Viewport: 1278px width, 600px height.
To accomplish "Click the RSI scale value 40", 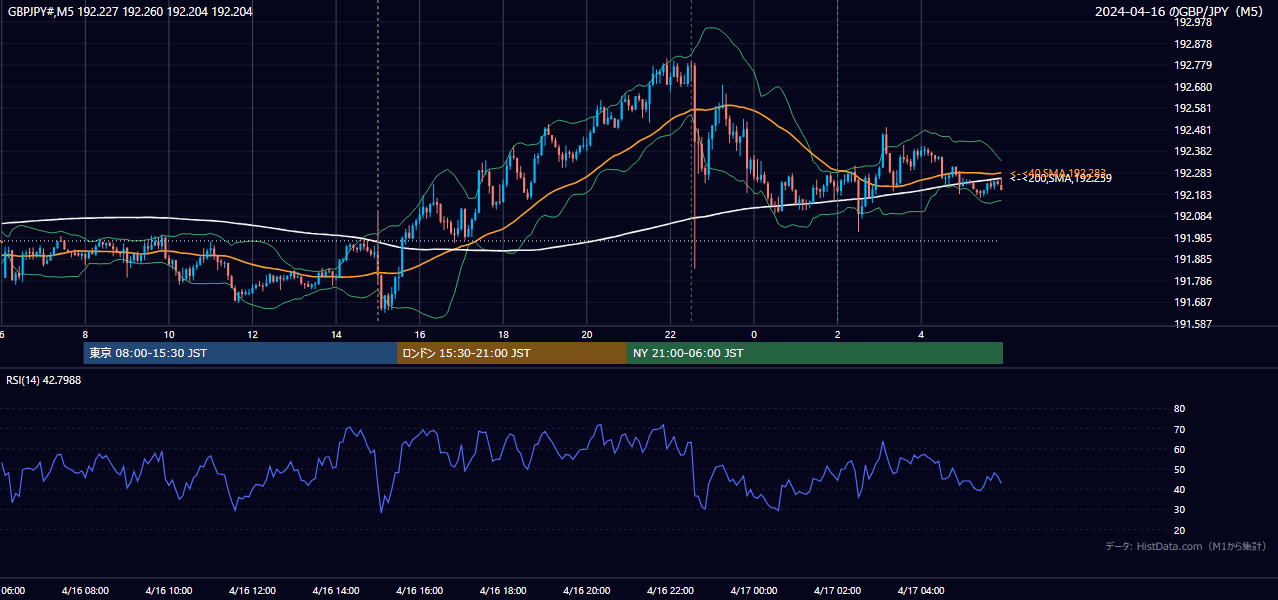I will point(1179,489).
